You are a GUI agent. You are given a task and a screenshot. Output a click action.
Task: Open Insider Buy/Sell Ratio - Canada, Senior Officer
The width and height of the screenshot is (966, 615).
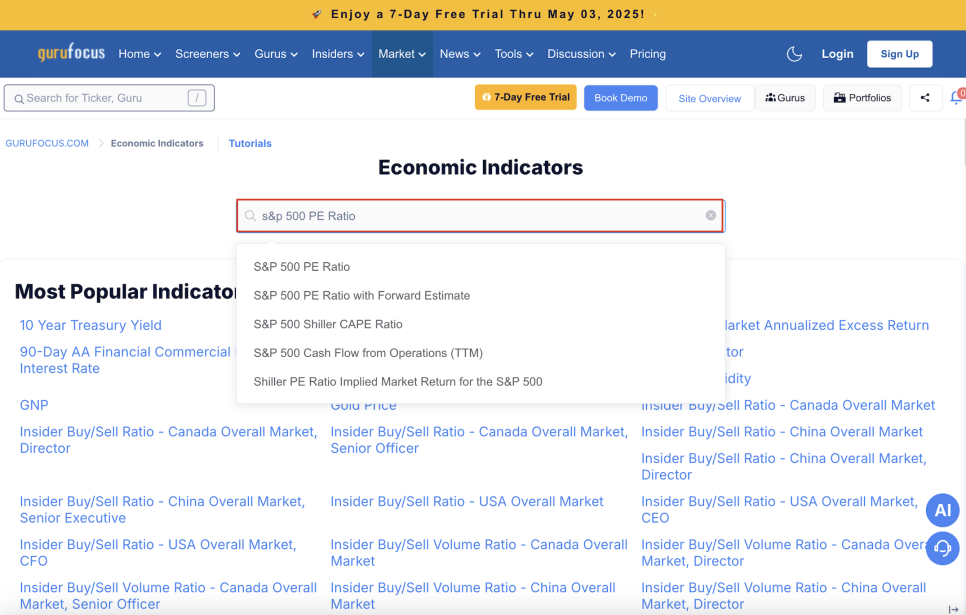[479, 440]
